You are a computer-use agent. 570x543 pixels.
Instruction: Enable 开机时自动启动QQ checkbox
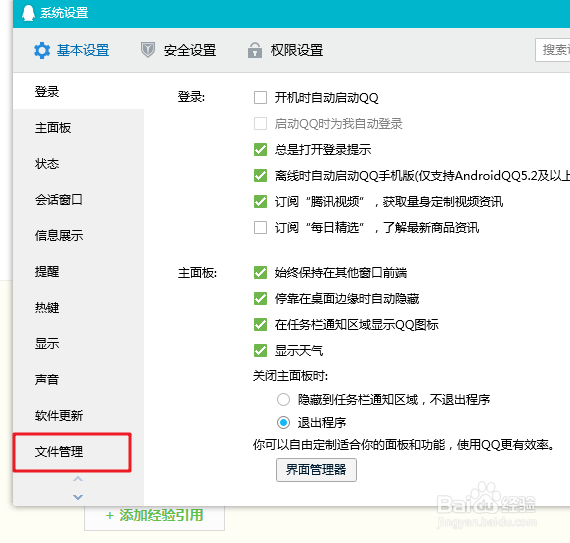click(x=260, y=97)
